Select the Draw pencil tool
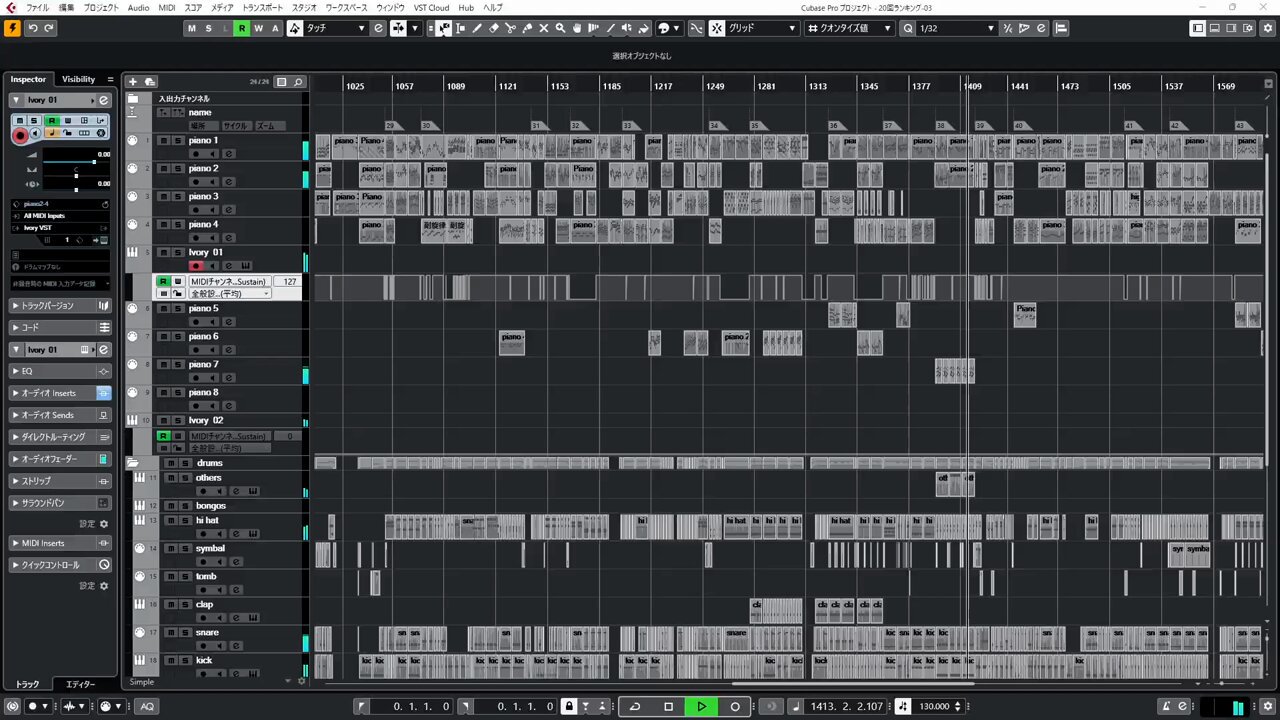 pos(477,28)
